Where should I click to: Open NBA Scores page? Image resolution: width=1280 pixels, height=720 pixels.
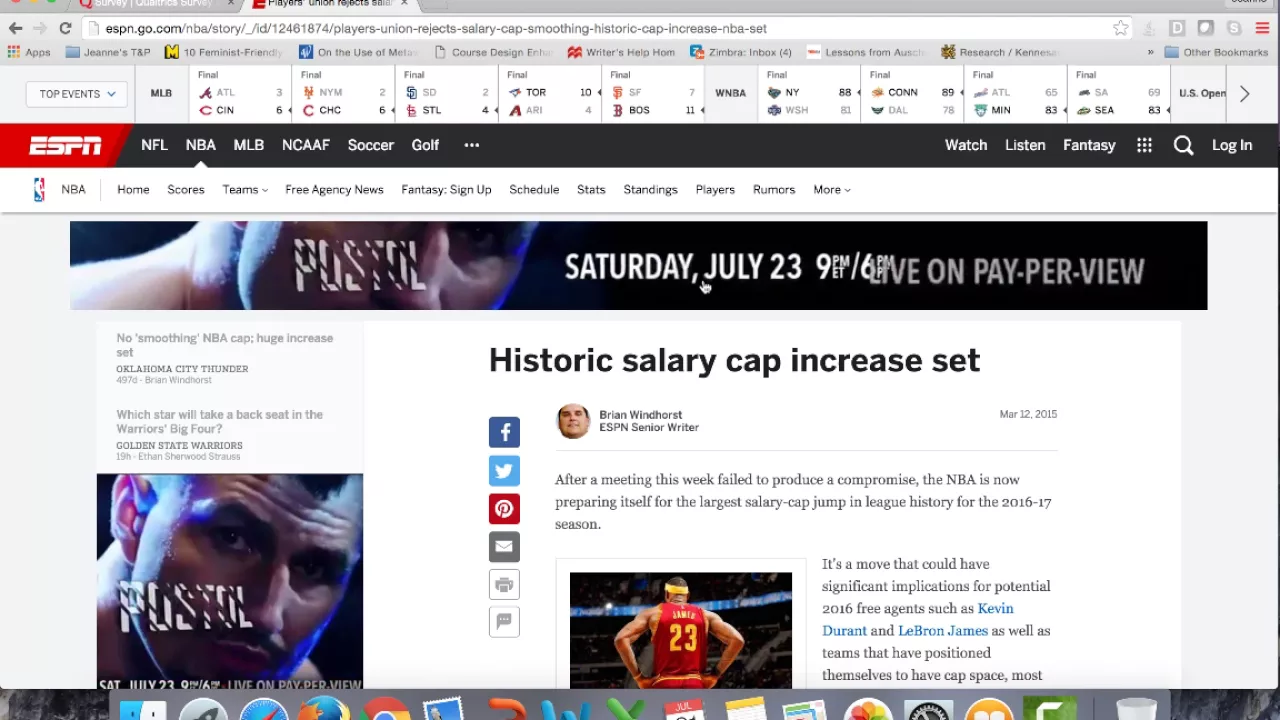(x=186, y=189)
